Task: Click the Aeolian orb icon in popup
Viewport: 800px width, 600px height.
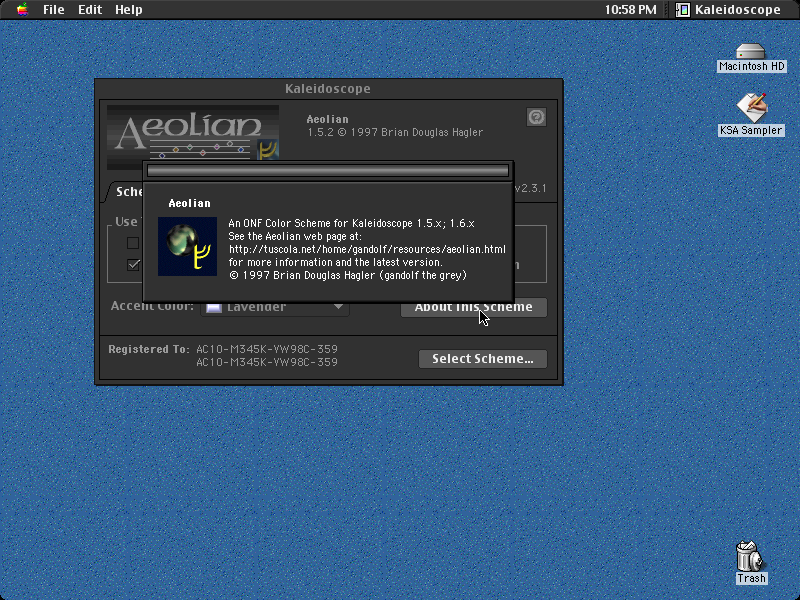Action: point(187,246)
